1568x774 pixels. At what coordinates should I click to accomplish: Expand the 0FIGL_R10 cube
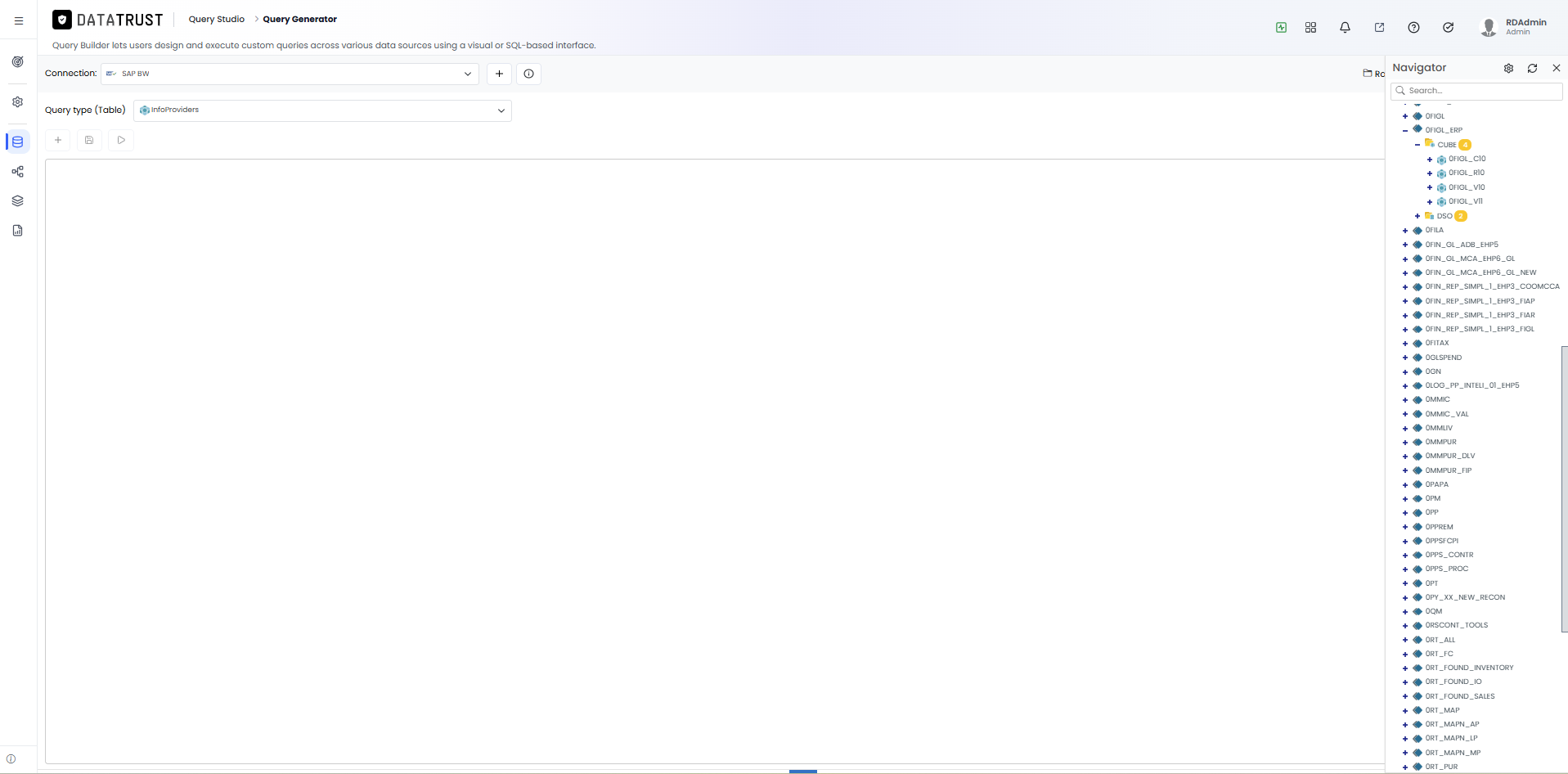tap(1430, 173)
